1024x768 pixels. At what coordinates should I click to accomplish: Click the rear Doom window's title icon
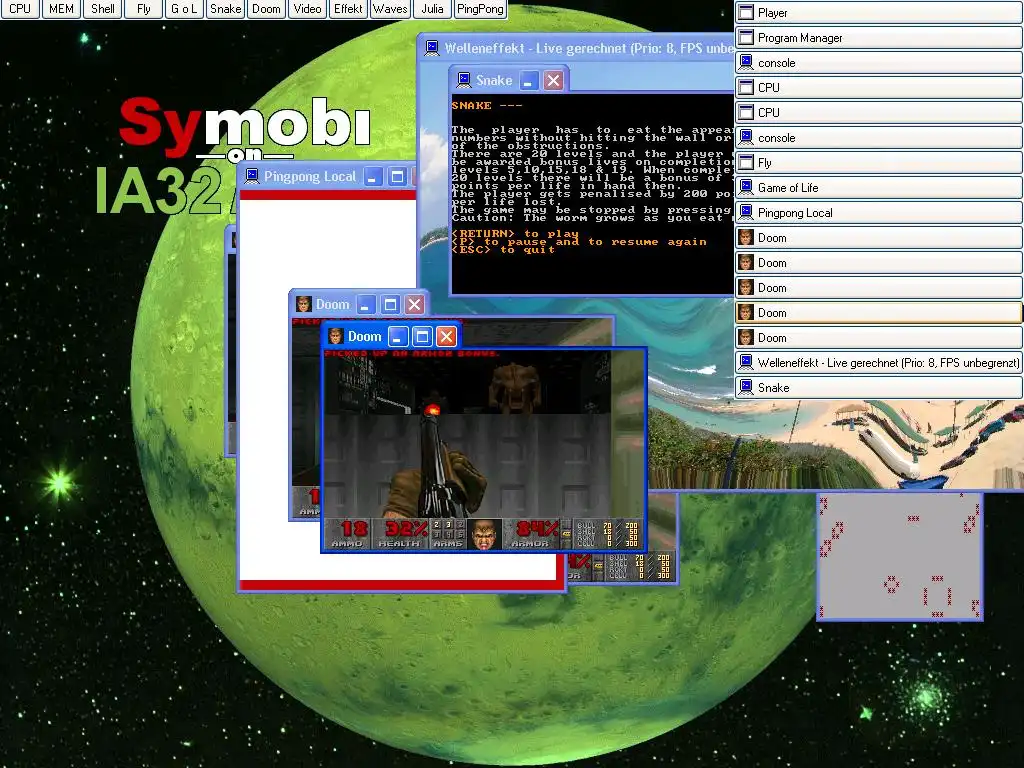click(304, 304)
